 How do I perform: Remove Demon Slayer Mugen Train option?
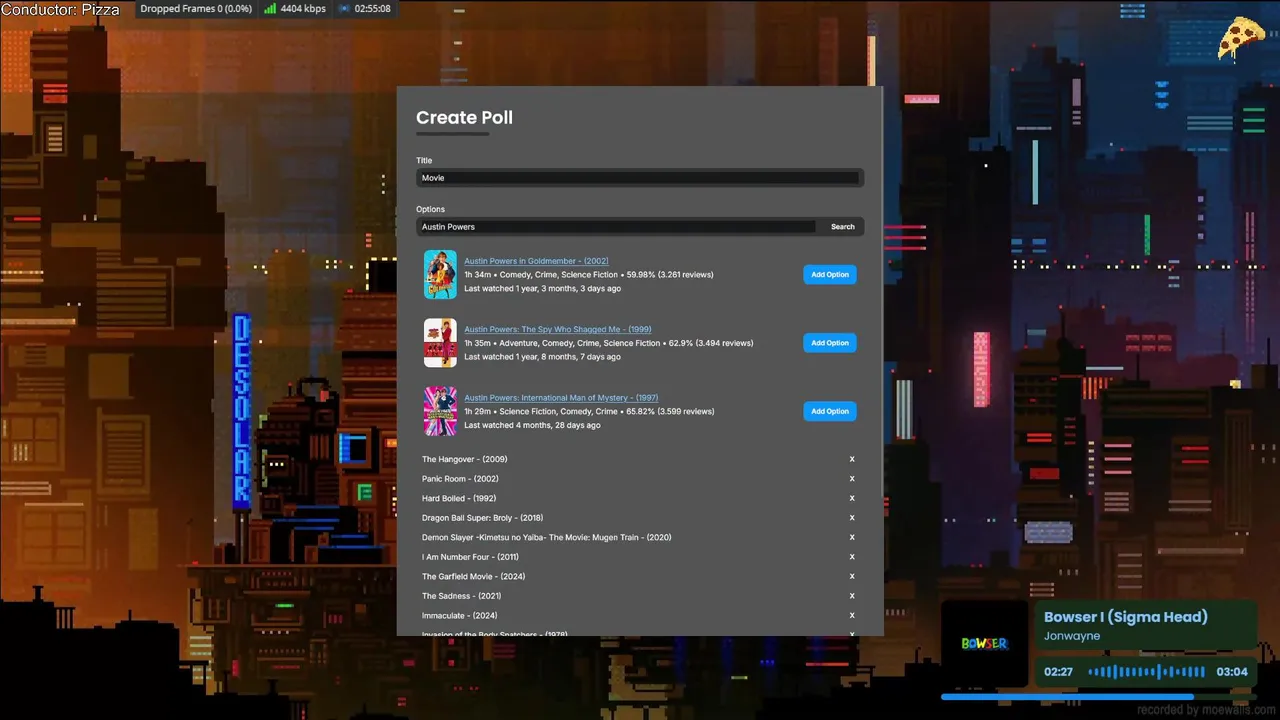pyautogui.click(x=852, y=537)
